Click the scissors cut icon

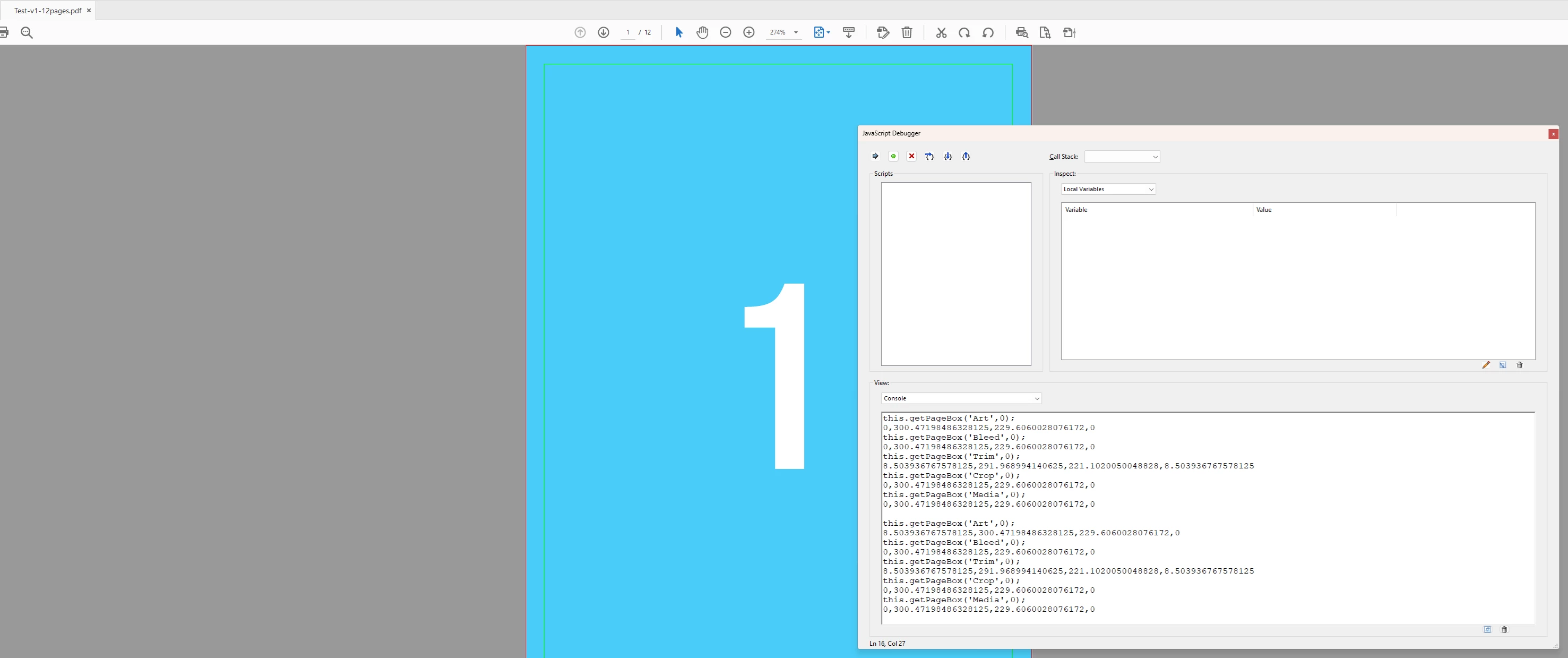[941, 32]
